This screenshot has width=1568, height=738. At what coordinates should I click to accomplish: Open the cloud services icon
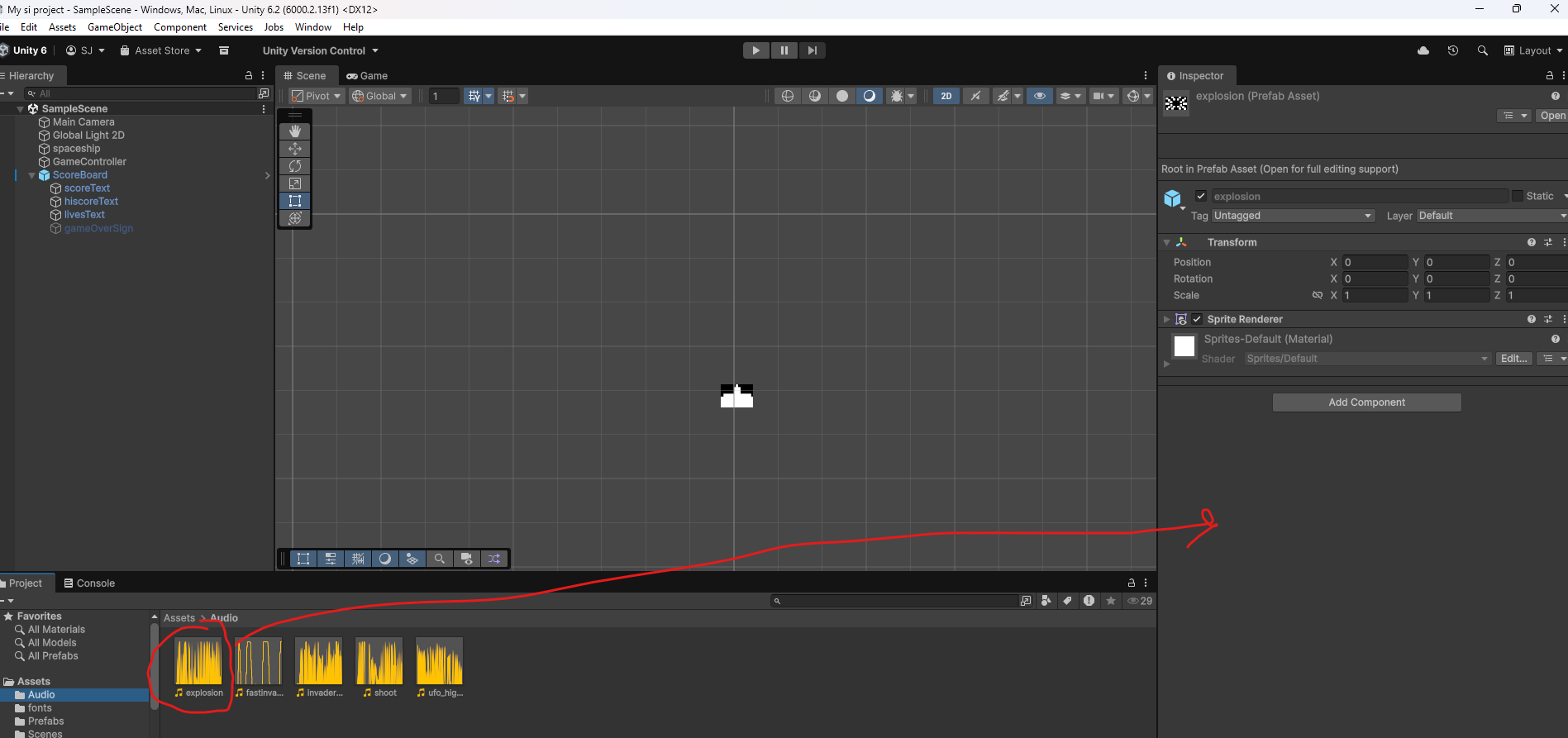click(1423, 50)
